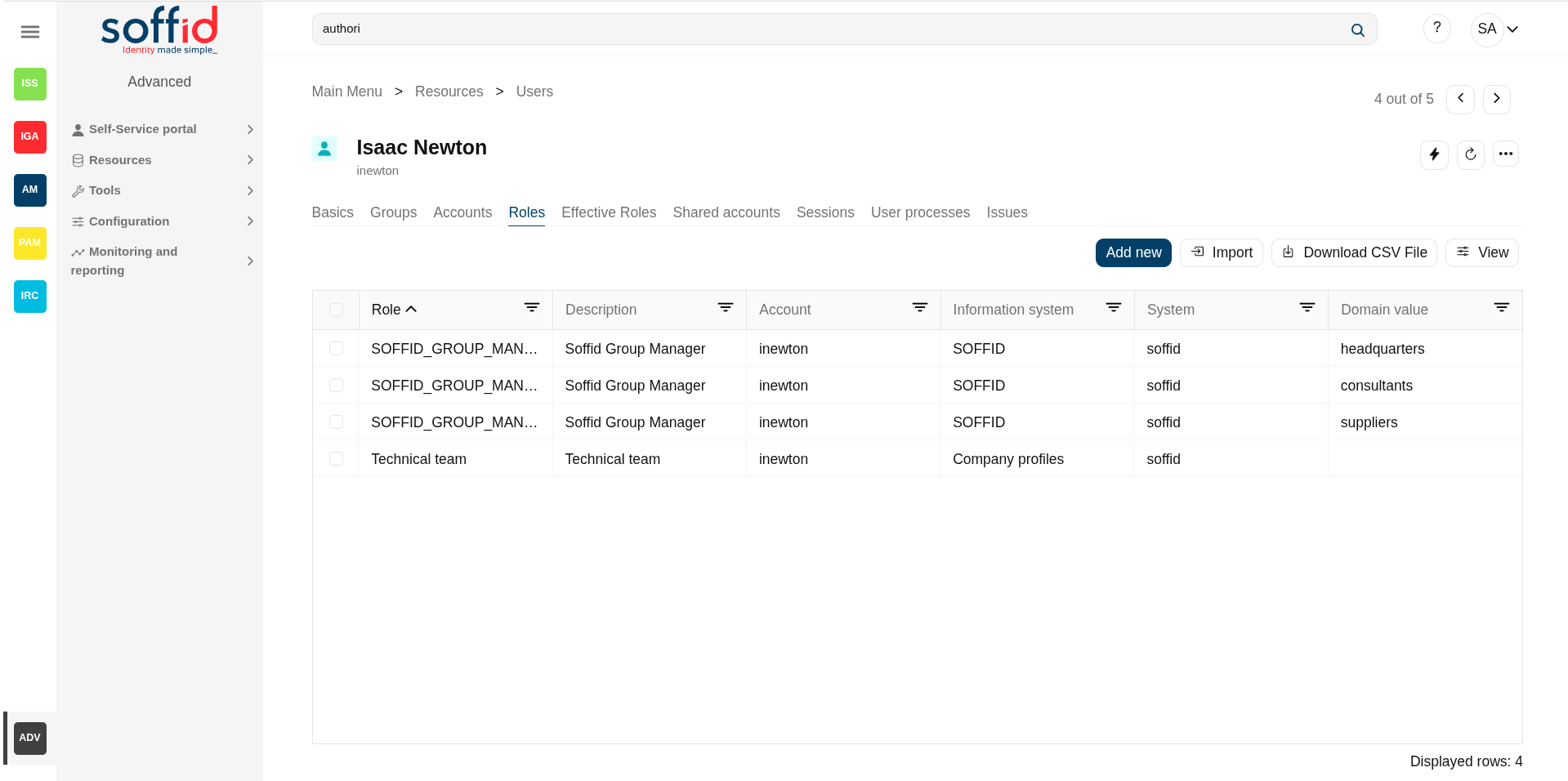Select the IRC module icon
This screenshot has height=781, width=1568.
[x=30, y=296]
